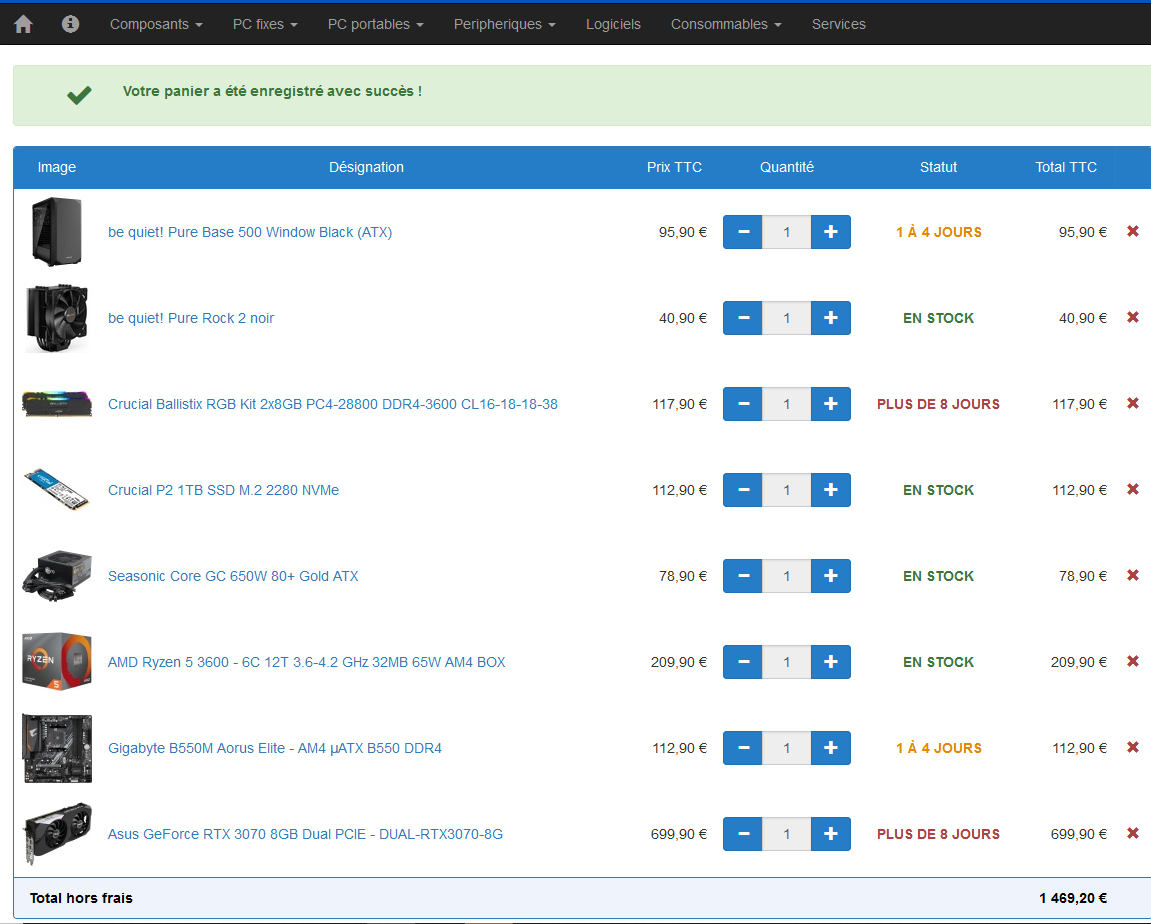Click the Seasonic power supply thumbnail
Image resolution: width=1151 pixels, height=924 pixels.
pyautogui.click(x=57, y=576)
